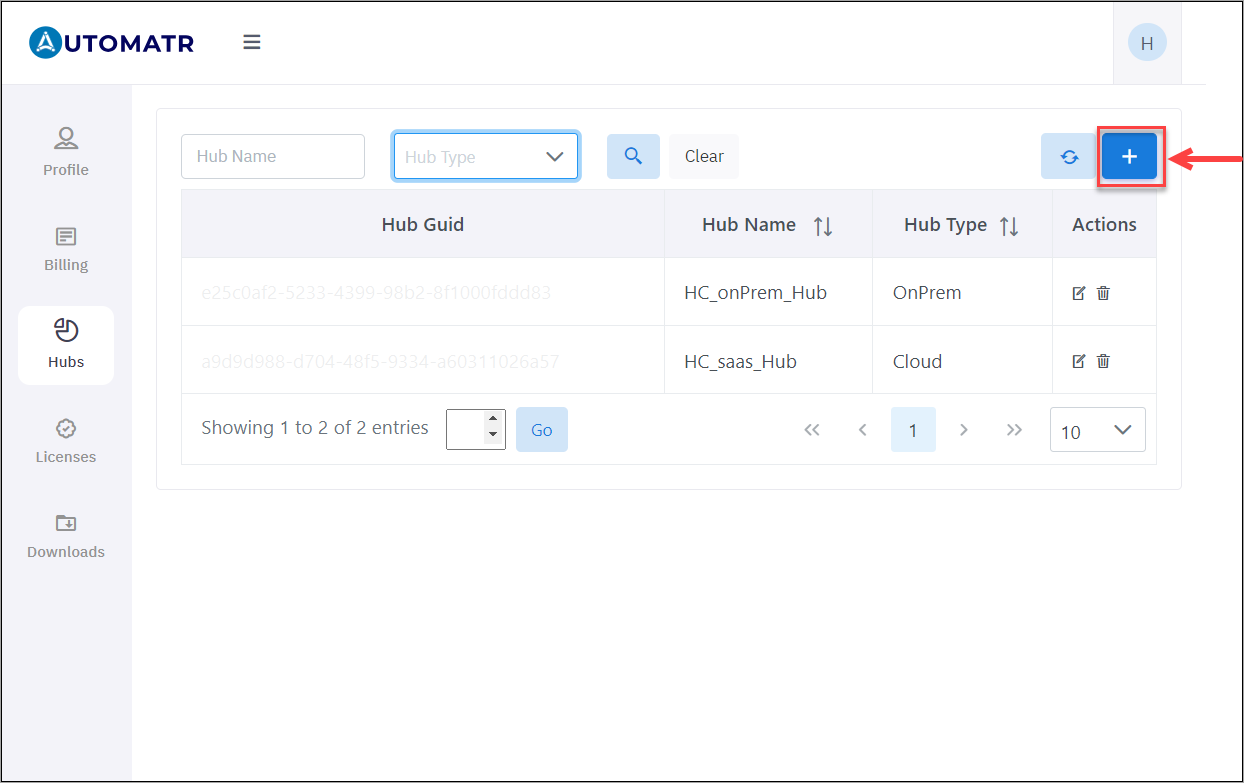The image size is (1244, 783).
Task: Go to the Billing sidebar section
Action: pyautogui.click(x=66, y=249)
